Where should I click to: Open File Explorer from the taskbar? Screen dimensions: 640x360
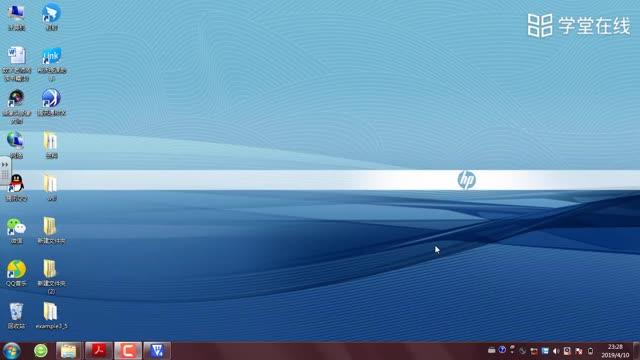click(69, 351)
